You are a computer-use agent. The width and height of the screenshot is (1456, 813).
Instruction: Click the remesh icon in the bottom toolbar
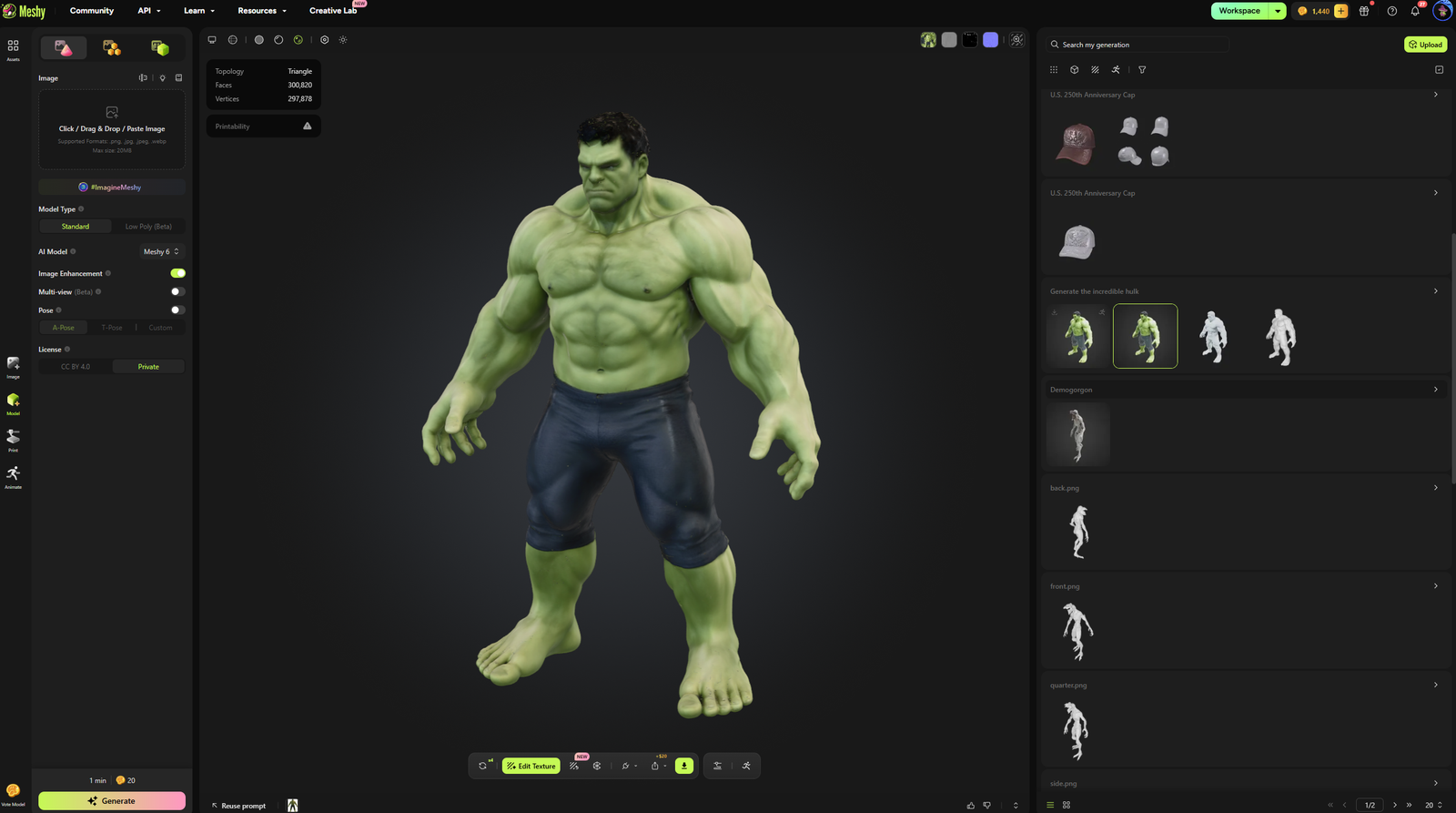coord(597,766)
